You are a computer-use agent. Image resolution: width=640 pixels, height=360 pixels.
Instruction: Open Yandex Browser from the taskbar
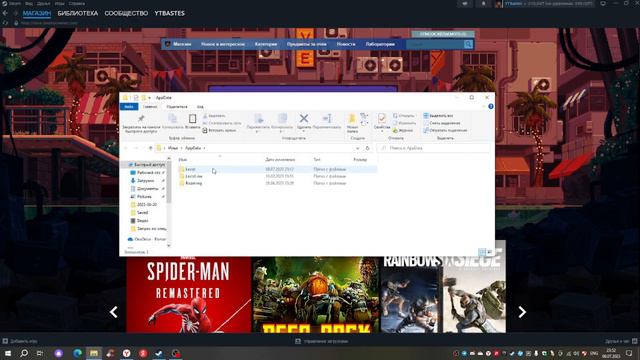[x=127, y=353]
